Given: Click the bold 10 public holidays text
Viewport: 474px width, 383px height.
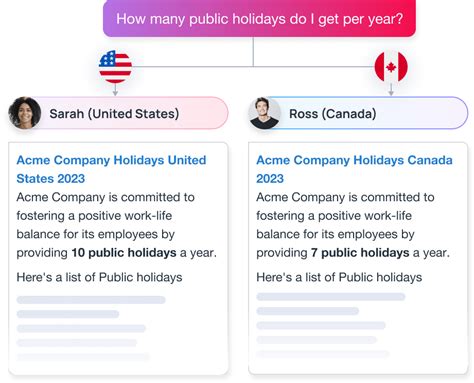Looking at the screenshot, I should (124, 253).
